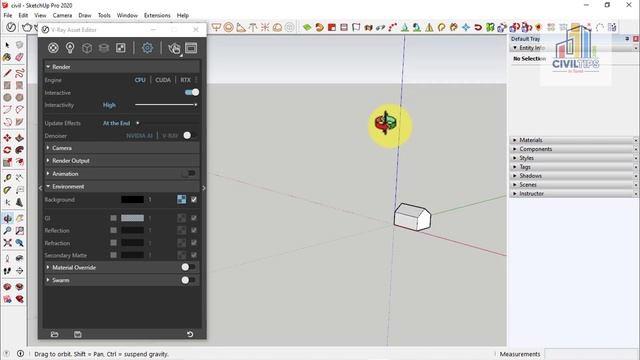The width and height of the screenshot is (640, 360).
Task: Toggle the Interactive render switch
Action: click(192, 92)
